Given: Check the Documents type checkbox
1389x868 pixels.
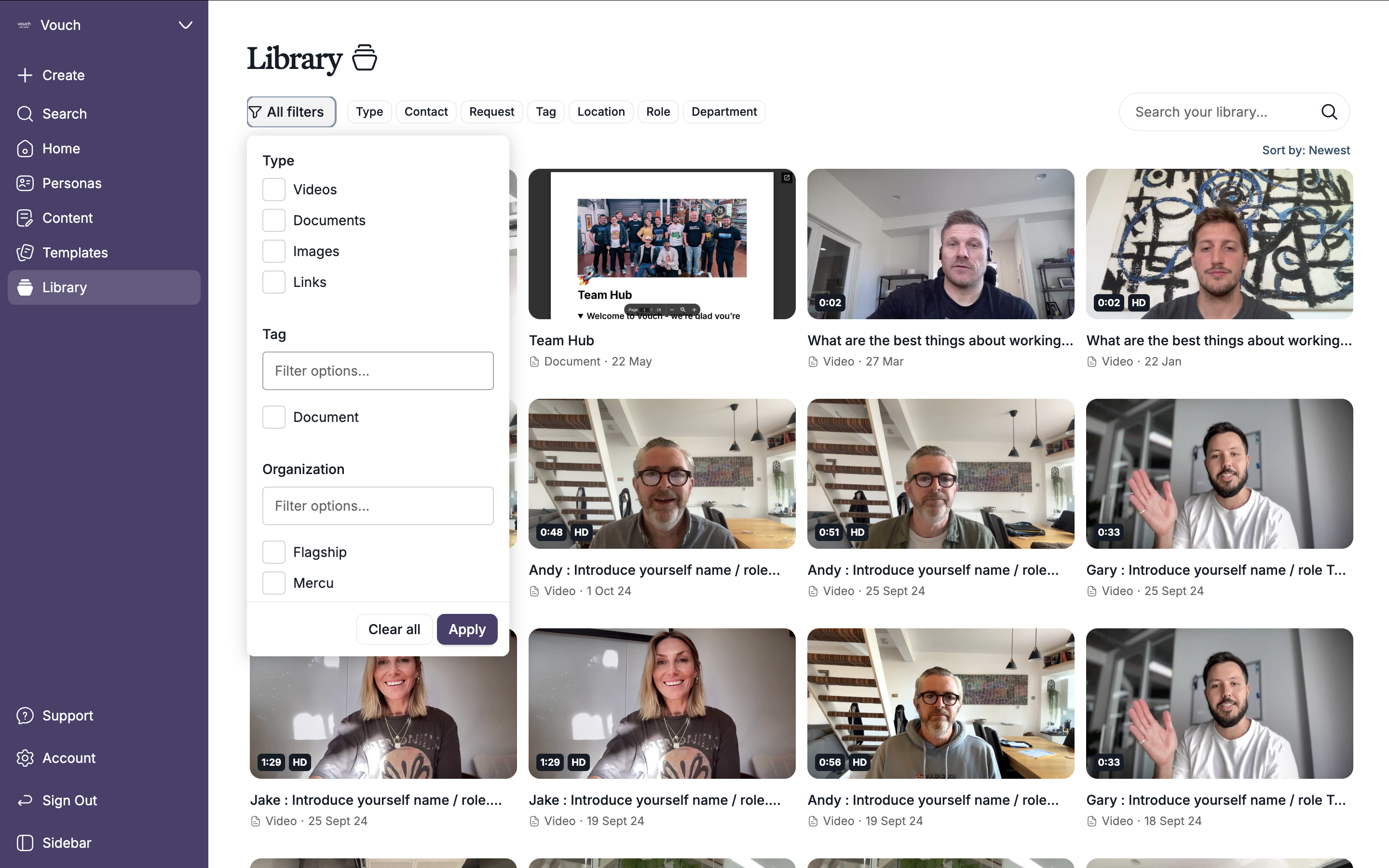Looking at the screenshot, I should [x=274, y=220].
